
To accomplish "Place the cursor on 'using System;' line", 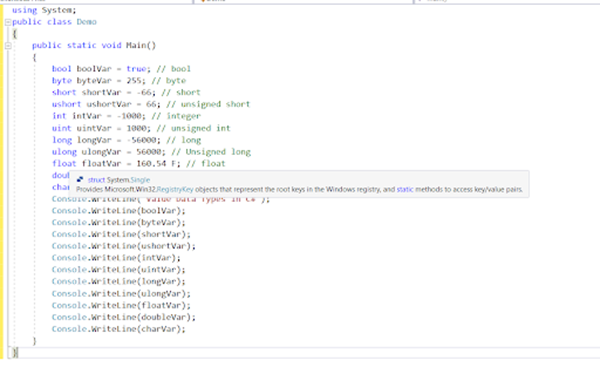I will [44, 10].
